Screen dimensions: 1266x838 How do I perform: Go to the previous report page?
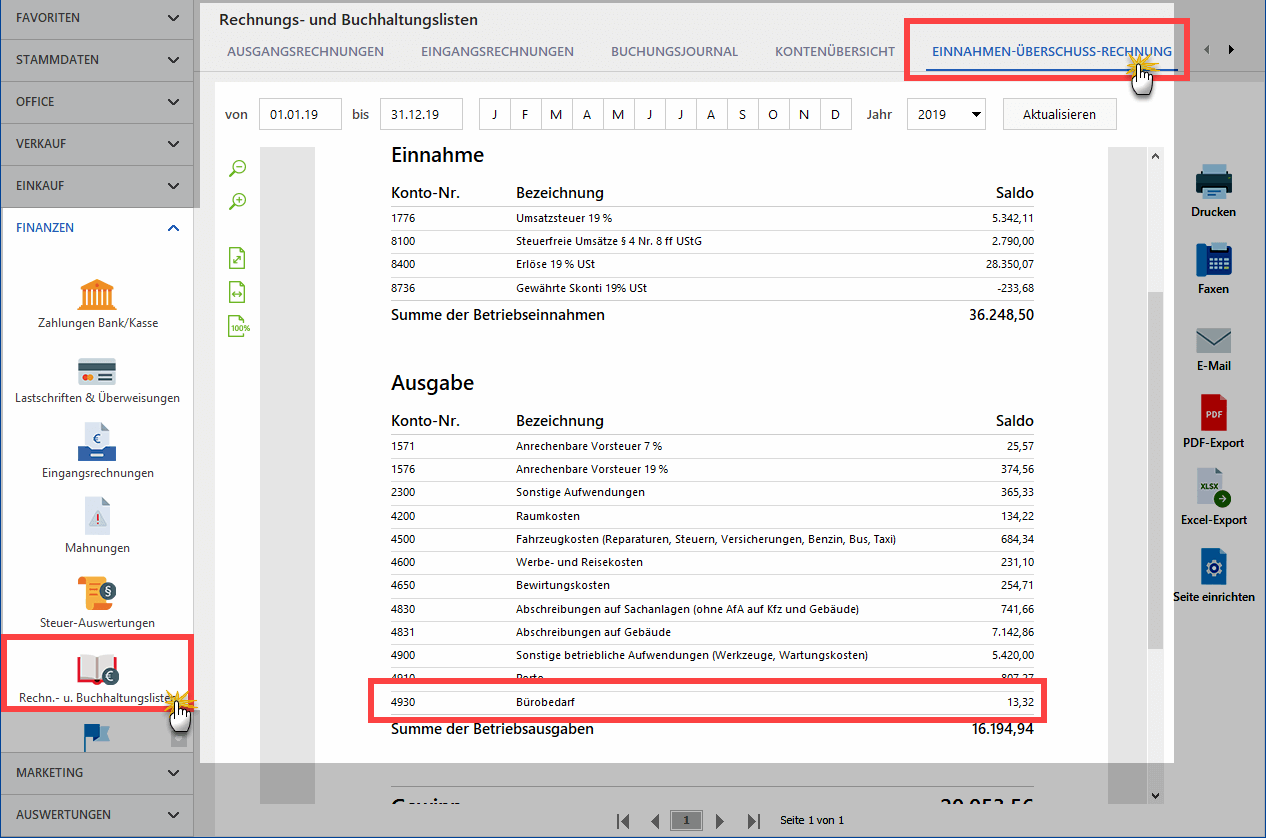655,821
